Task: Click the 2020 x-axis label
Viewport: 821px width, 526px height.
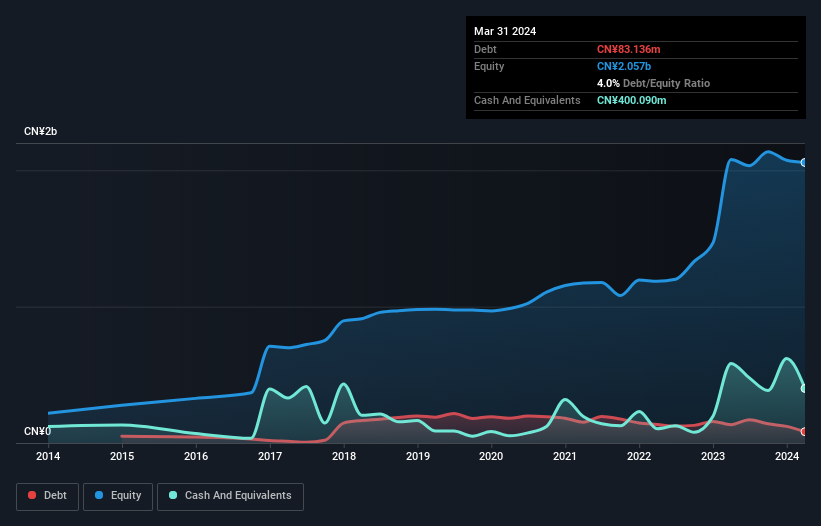Action: [491, 456]
